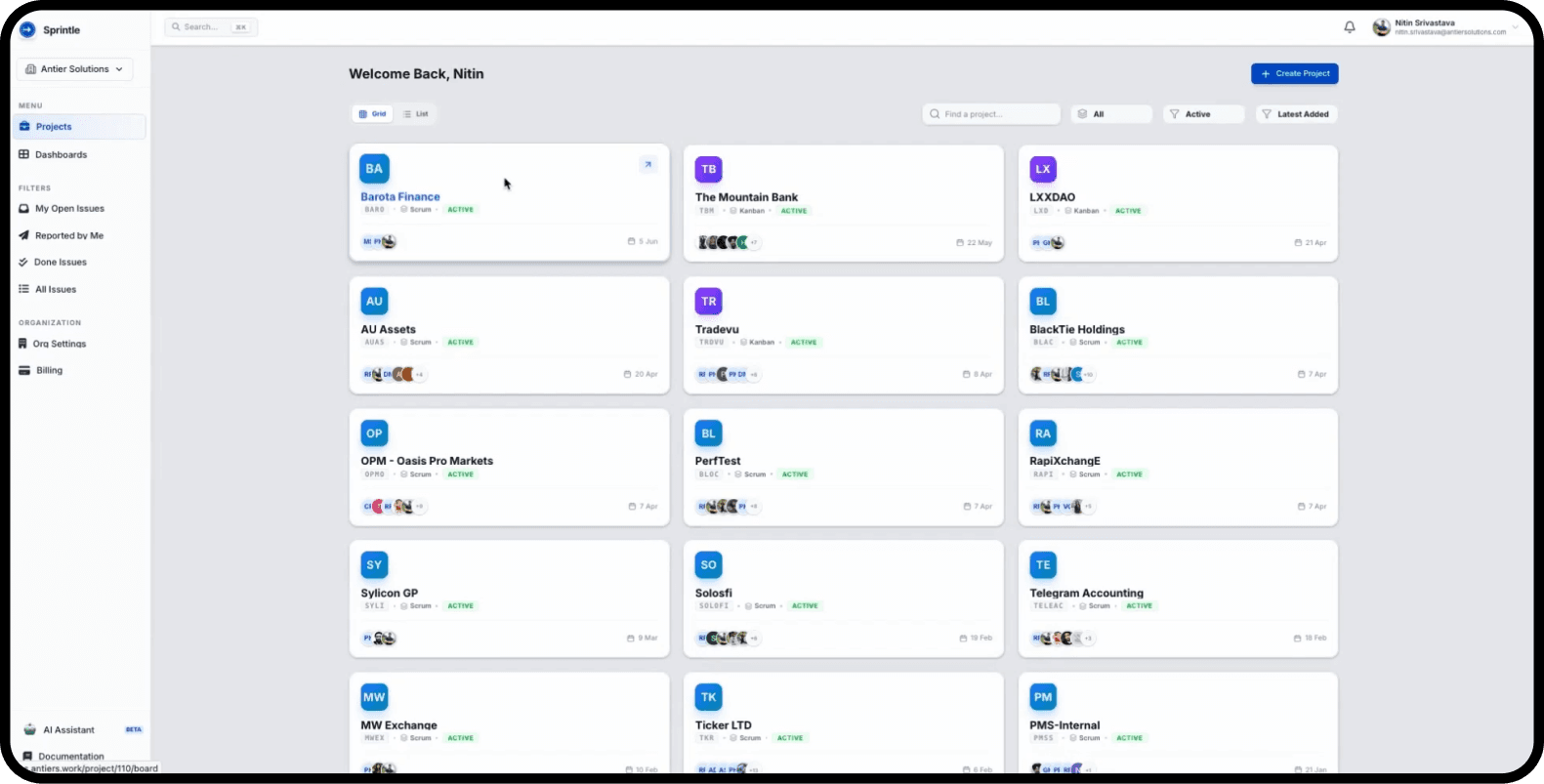Click the Sprintle logo icon

click(x=27, y=29)
